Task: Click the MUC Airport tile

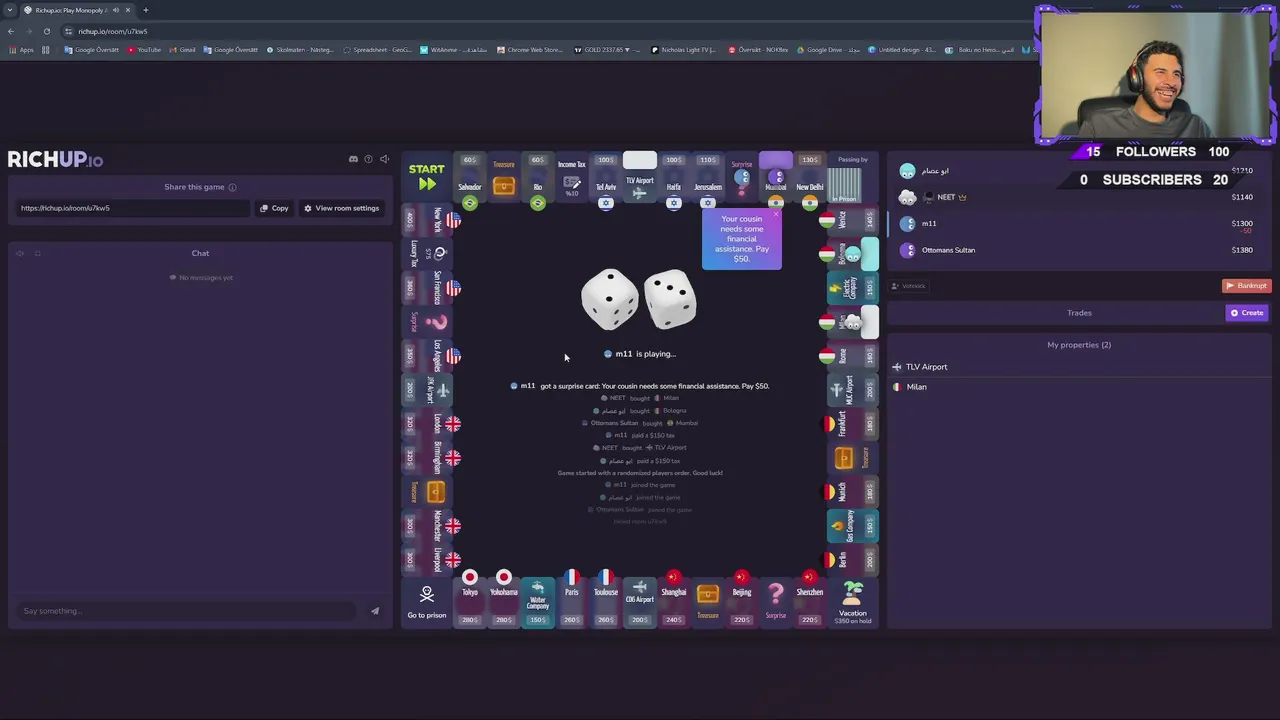Action: 853,390
